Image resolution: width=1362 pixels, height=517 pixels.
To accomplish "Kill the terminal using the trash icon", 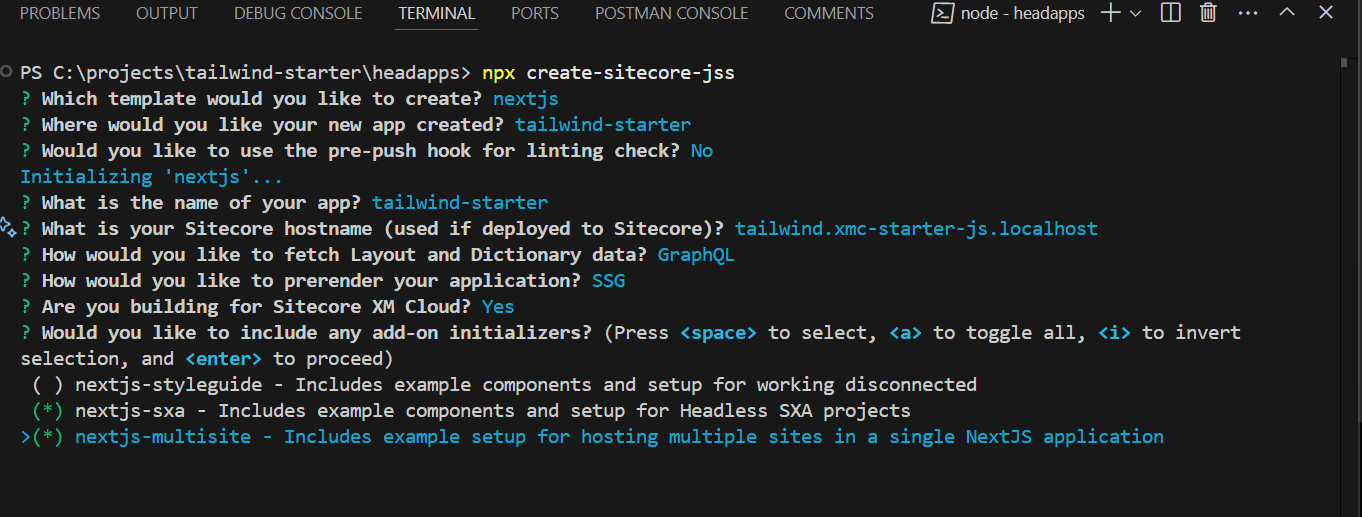I will (1208, 13).
